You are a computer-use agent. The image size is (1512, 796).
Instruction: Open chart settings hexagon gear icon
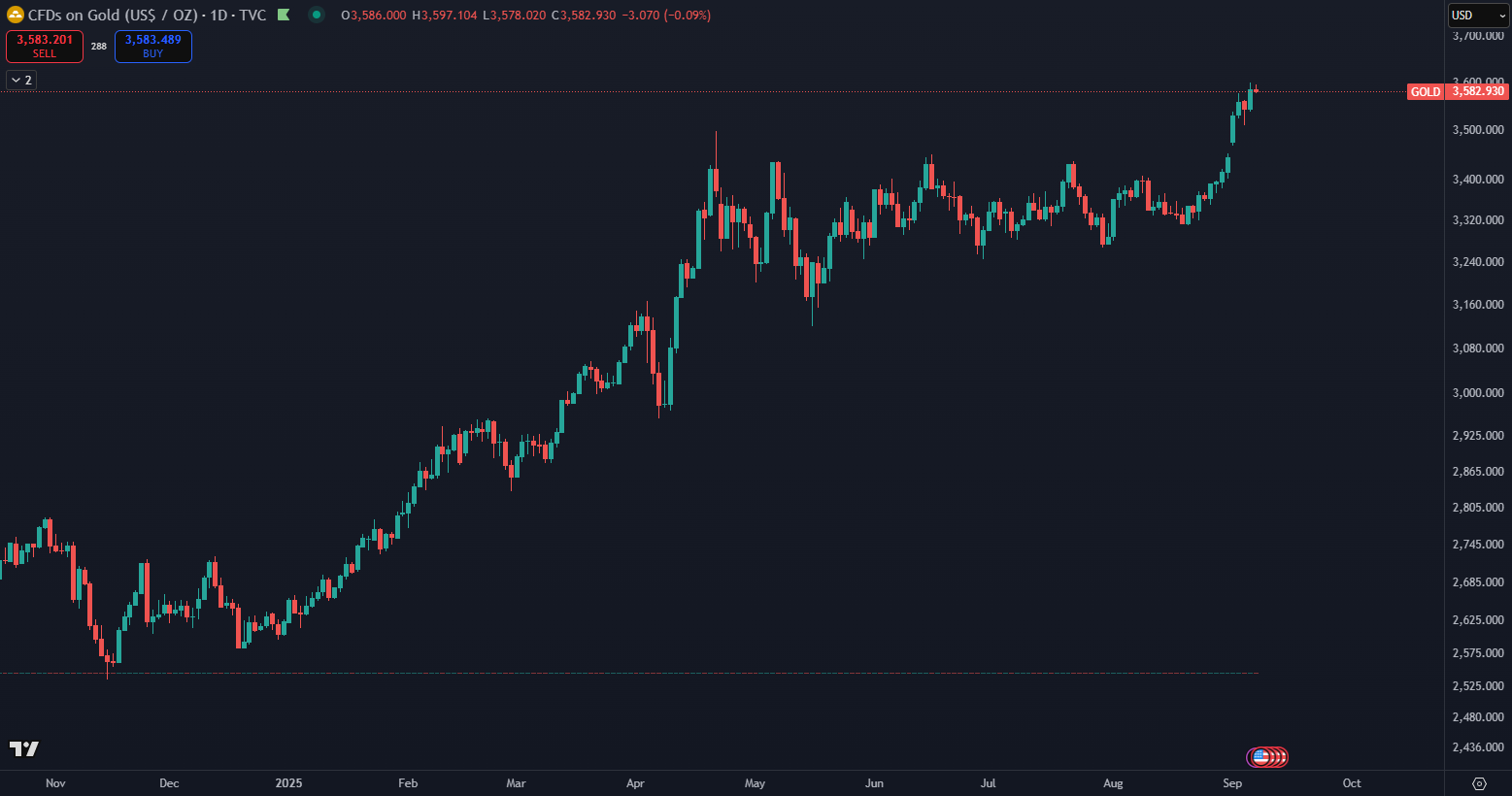point(1479,783)
